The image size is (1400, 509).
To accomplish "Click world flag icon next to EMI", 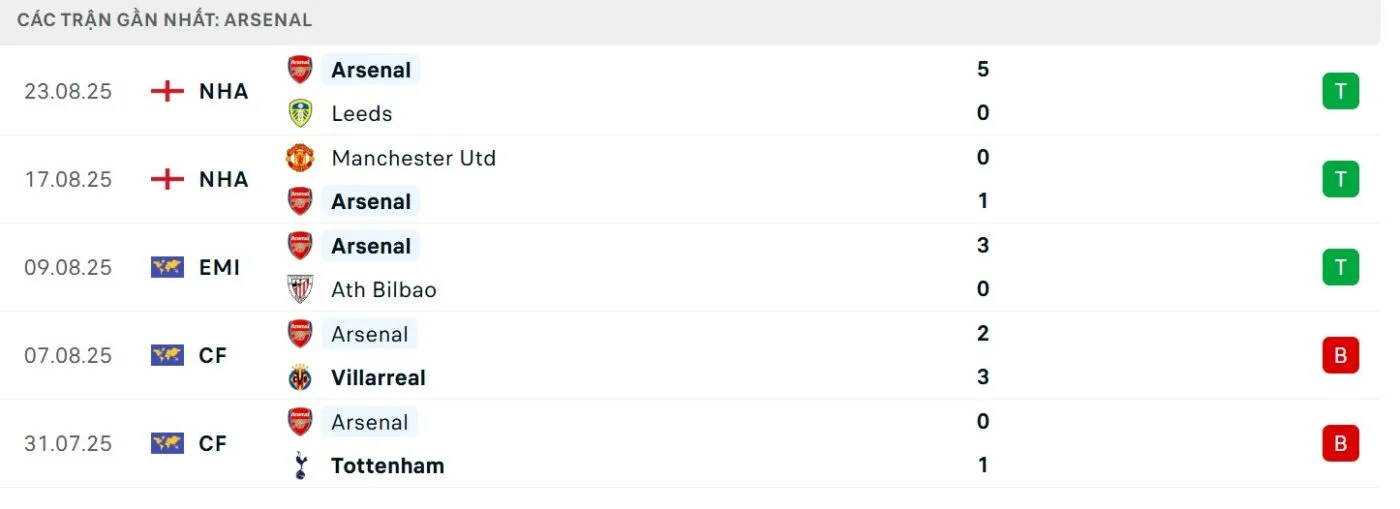I will coord(167,267).
